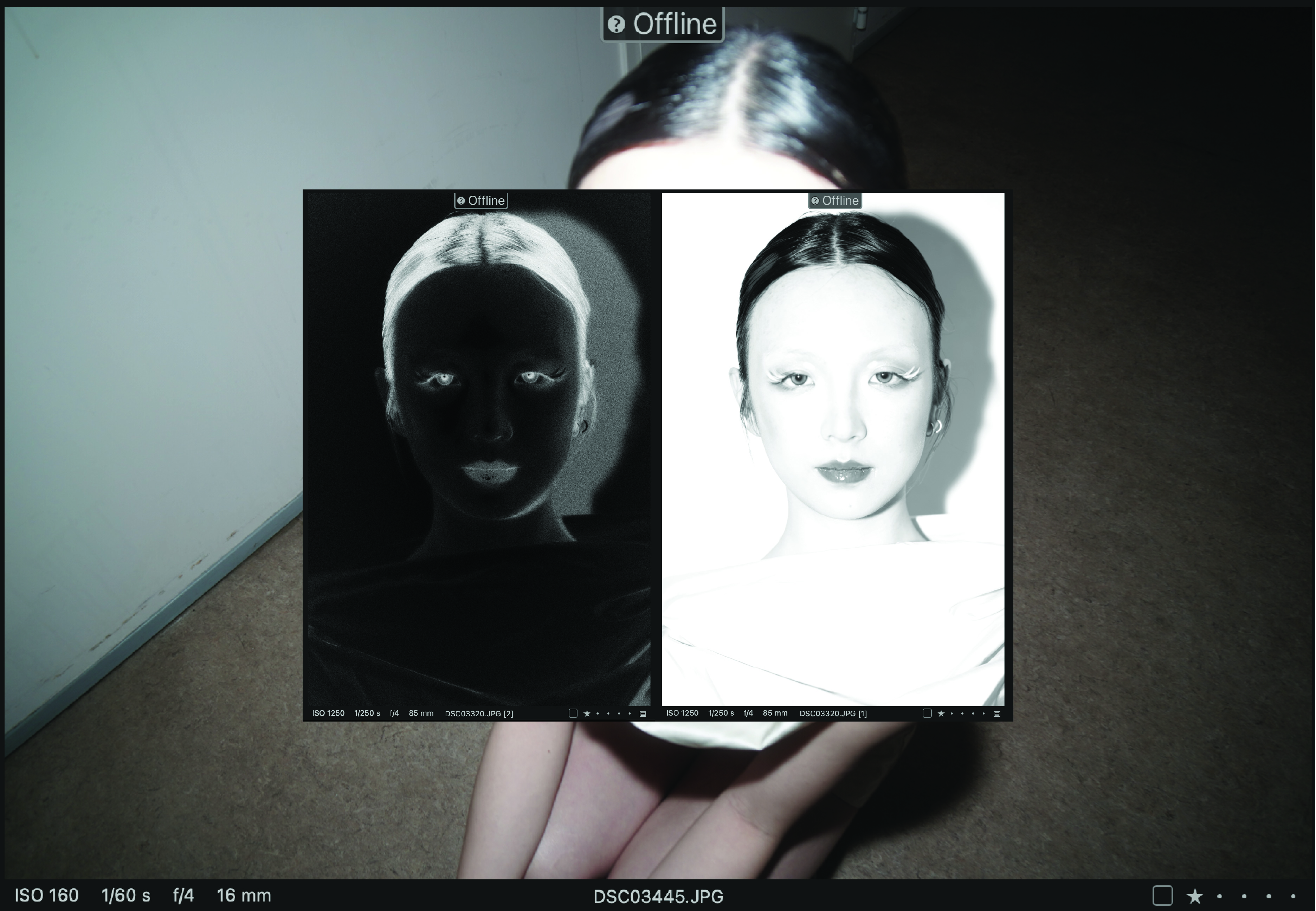Set five-star rating on DSC03445.JPG
The image size is (1316, 911).
pos(1293,896)
